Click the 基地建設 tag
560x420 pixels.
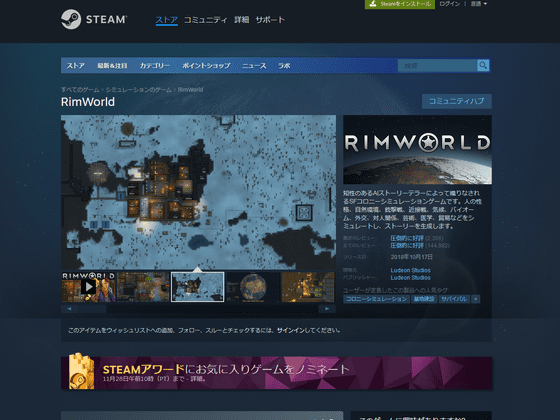point(424,299)
